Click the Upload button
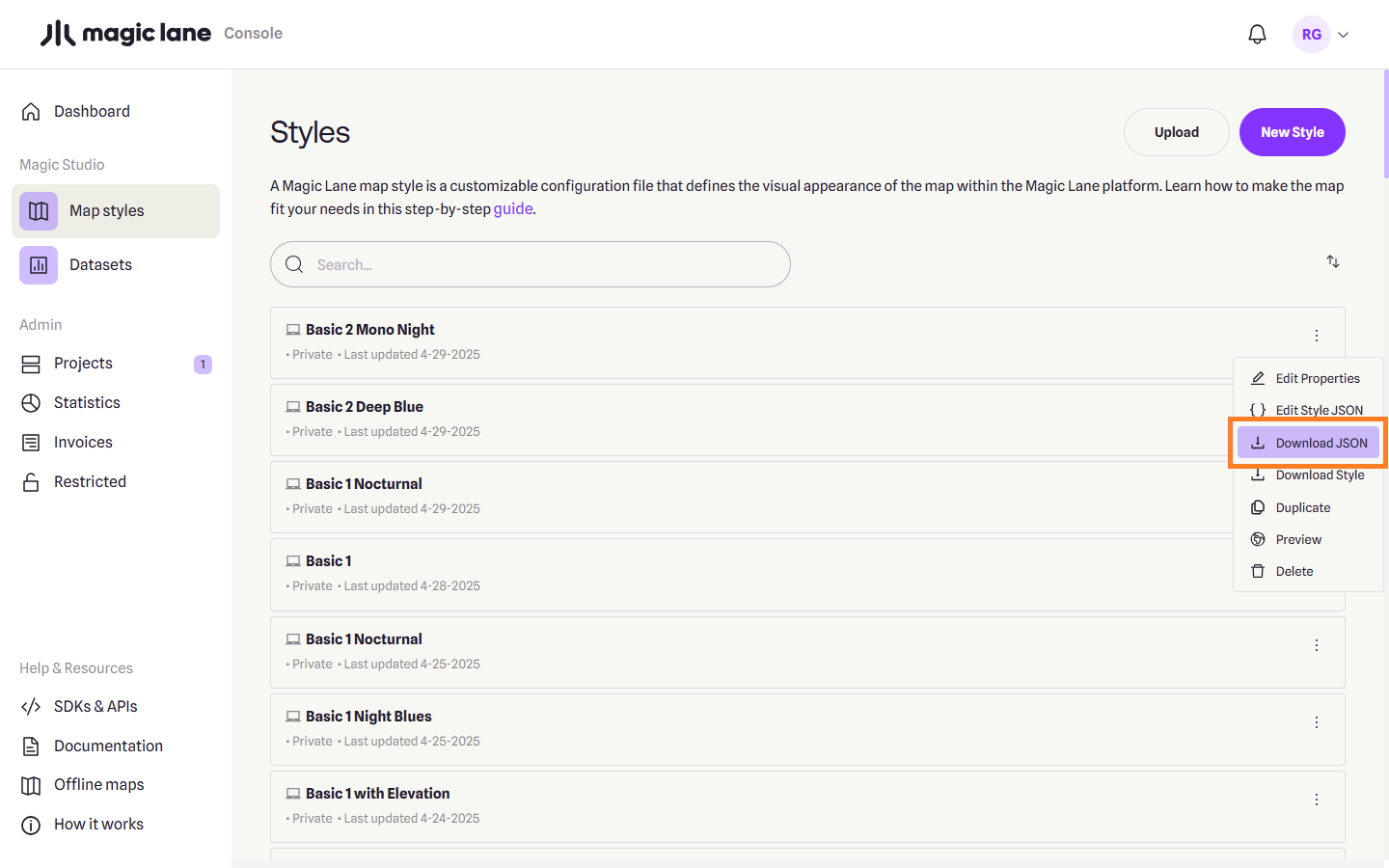The image size is (1389, 868). click(x=1176, y=132)
